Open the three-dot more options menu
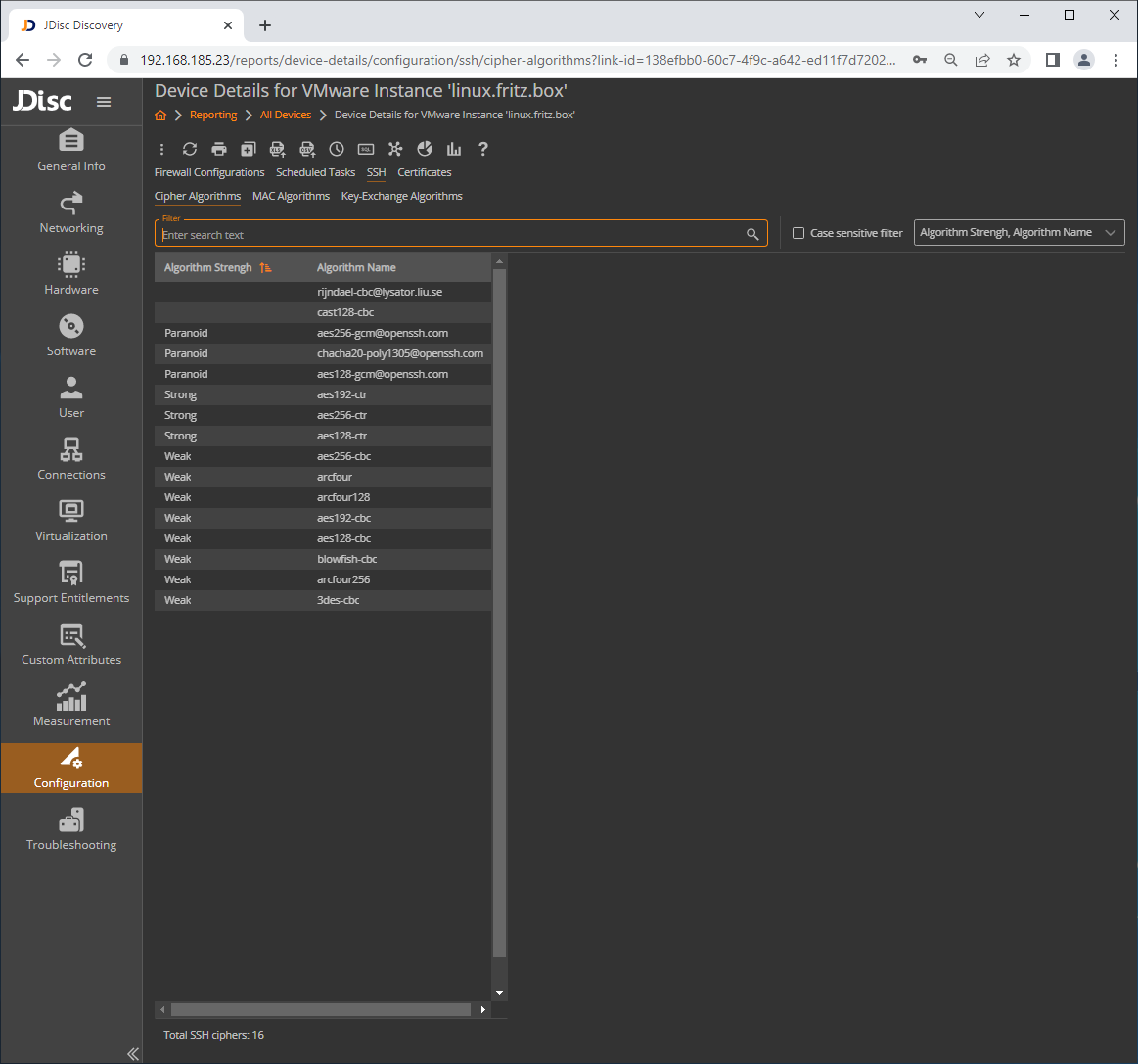The height and width of the screenshot is (1064, 1138). click(x=161, y=149)
